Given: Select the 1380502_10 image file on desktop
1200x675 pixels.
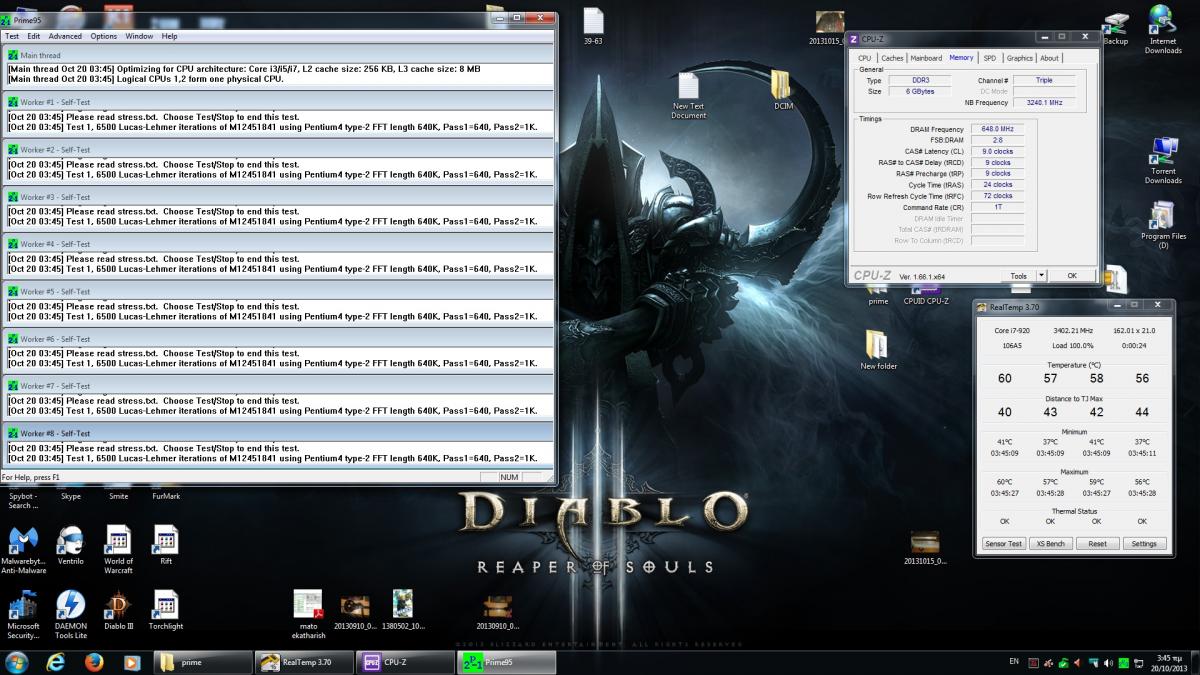Looking at the screenshot, I should pos(403,610).
